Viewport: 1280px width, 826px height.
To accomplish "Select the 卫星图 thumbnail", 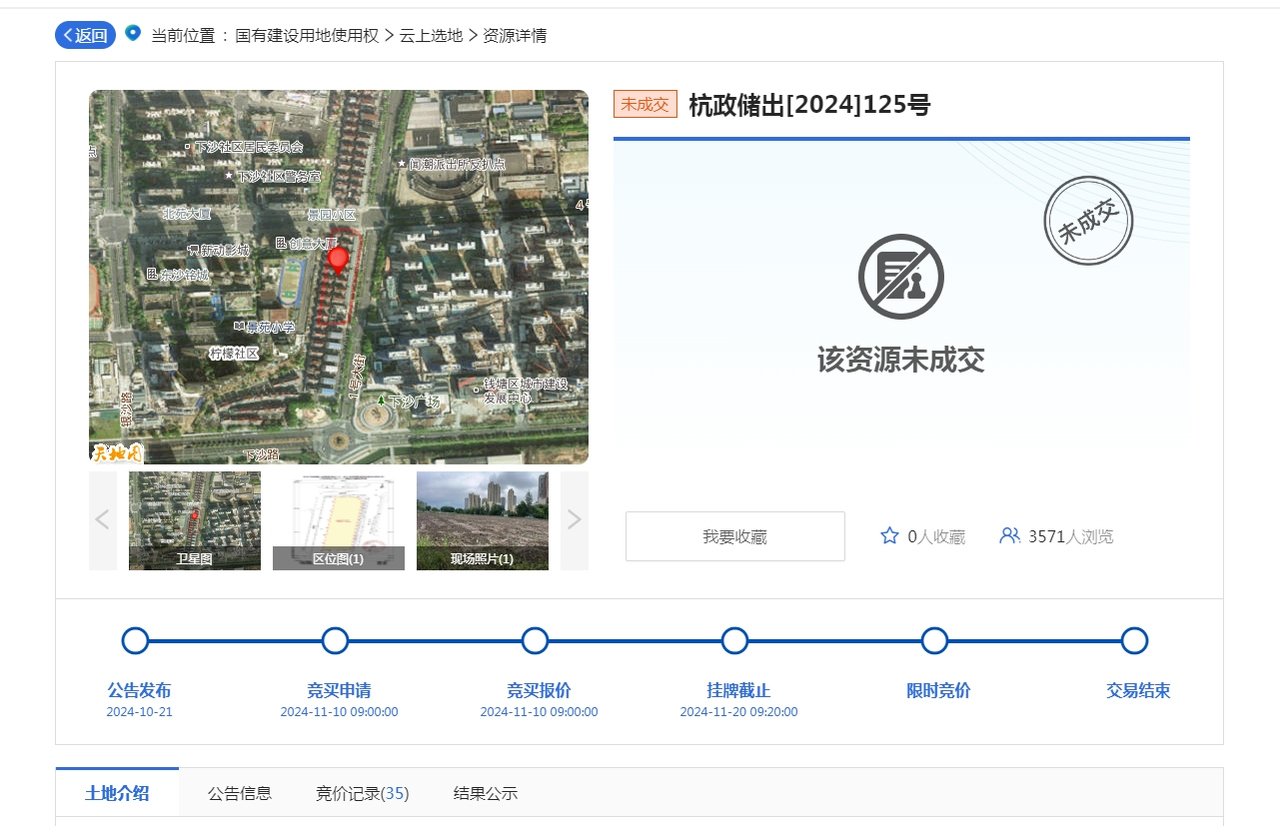I will 195,521.
